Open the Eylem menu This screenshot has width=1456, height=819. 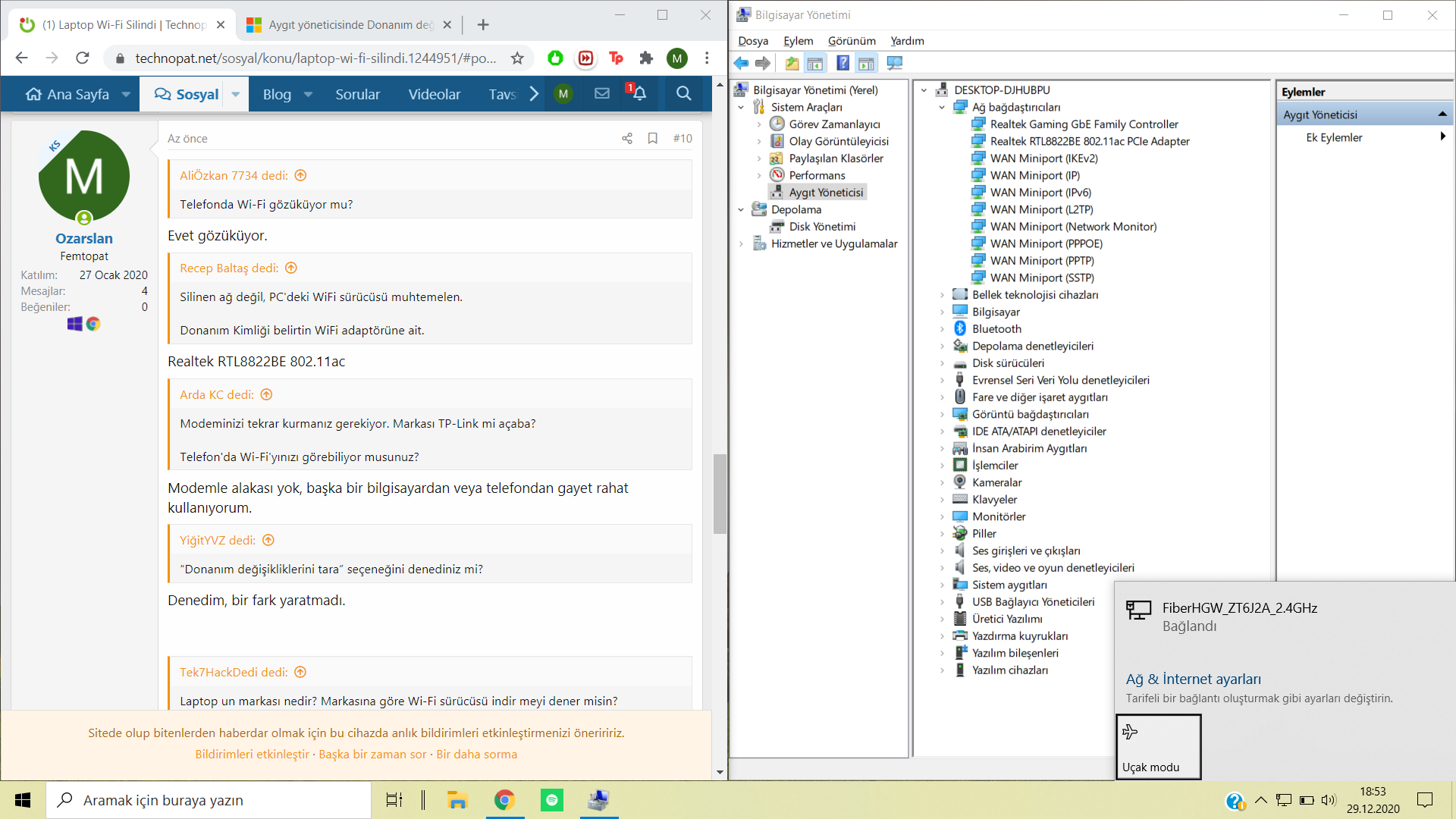[798, 41]
